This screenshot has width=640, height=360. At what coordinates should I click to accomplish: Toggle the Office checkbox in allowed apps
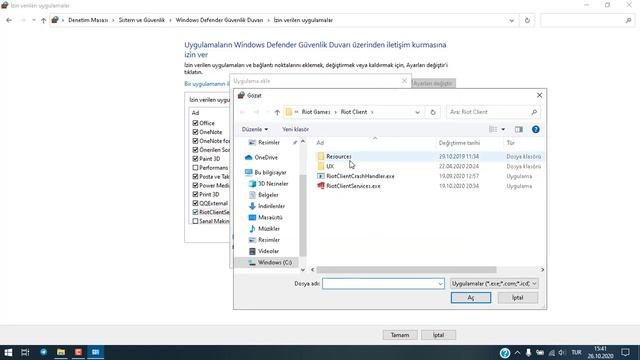click(195, 123)
